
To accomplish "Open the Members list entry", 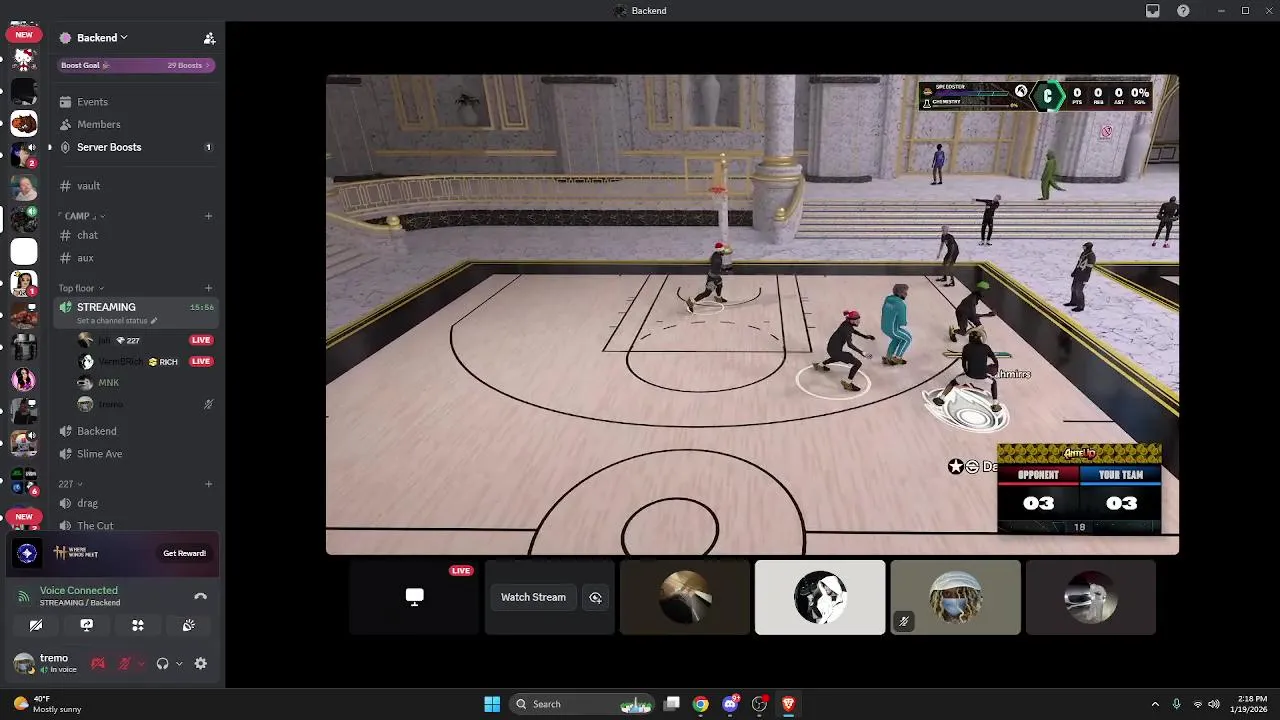I will (x=135, y=124).
